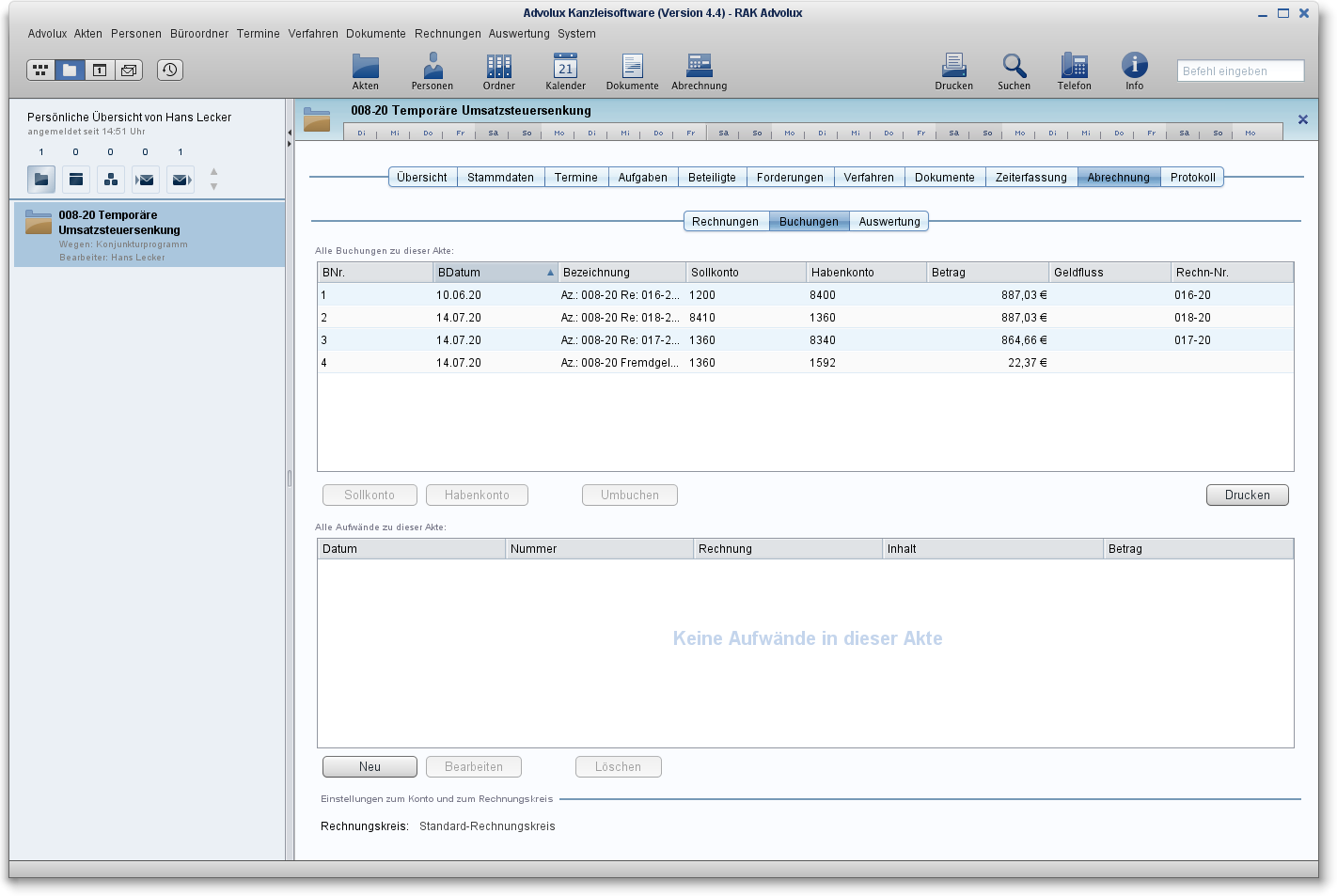Image resolution: width=1337 pixels, height=896 pixels.
Task: Select the Fremdgel... booking row 22,37 €
Action: tap(806, 363)
